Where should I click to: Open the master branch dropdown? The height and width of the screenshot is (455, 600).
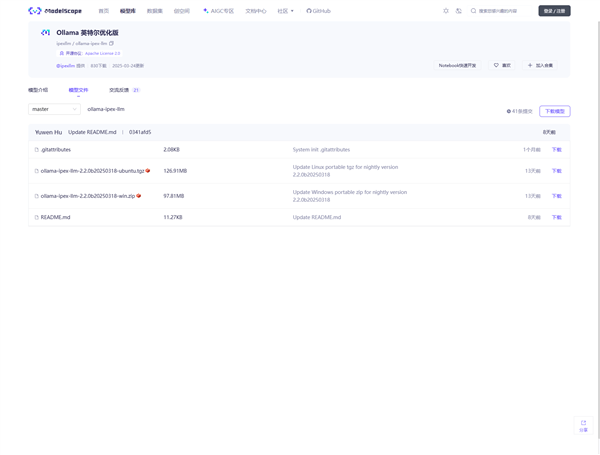(54, 109)
